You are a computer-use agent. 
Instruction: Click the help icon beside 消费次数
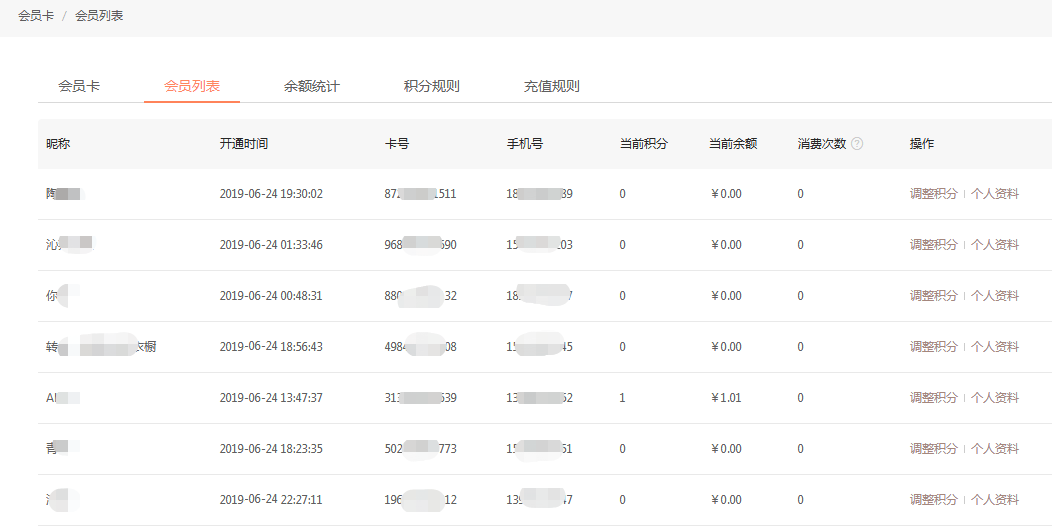pos(857,144)
